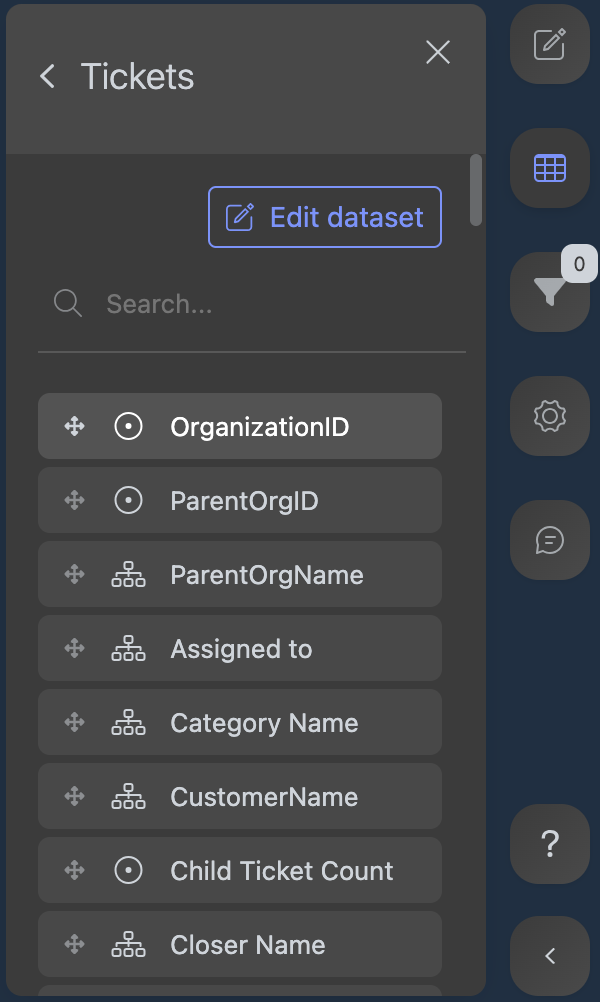This screenshot has width=600, height=1002.
Task: Open the comments chat bubble icon
Action: pyautogui.click(x=550, y=540)
